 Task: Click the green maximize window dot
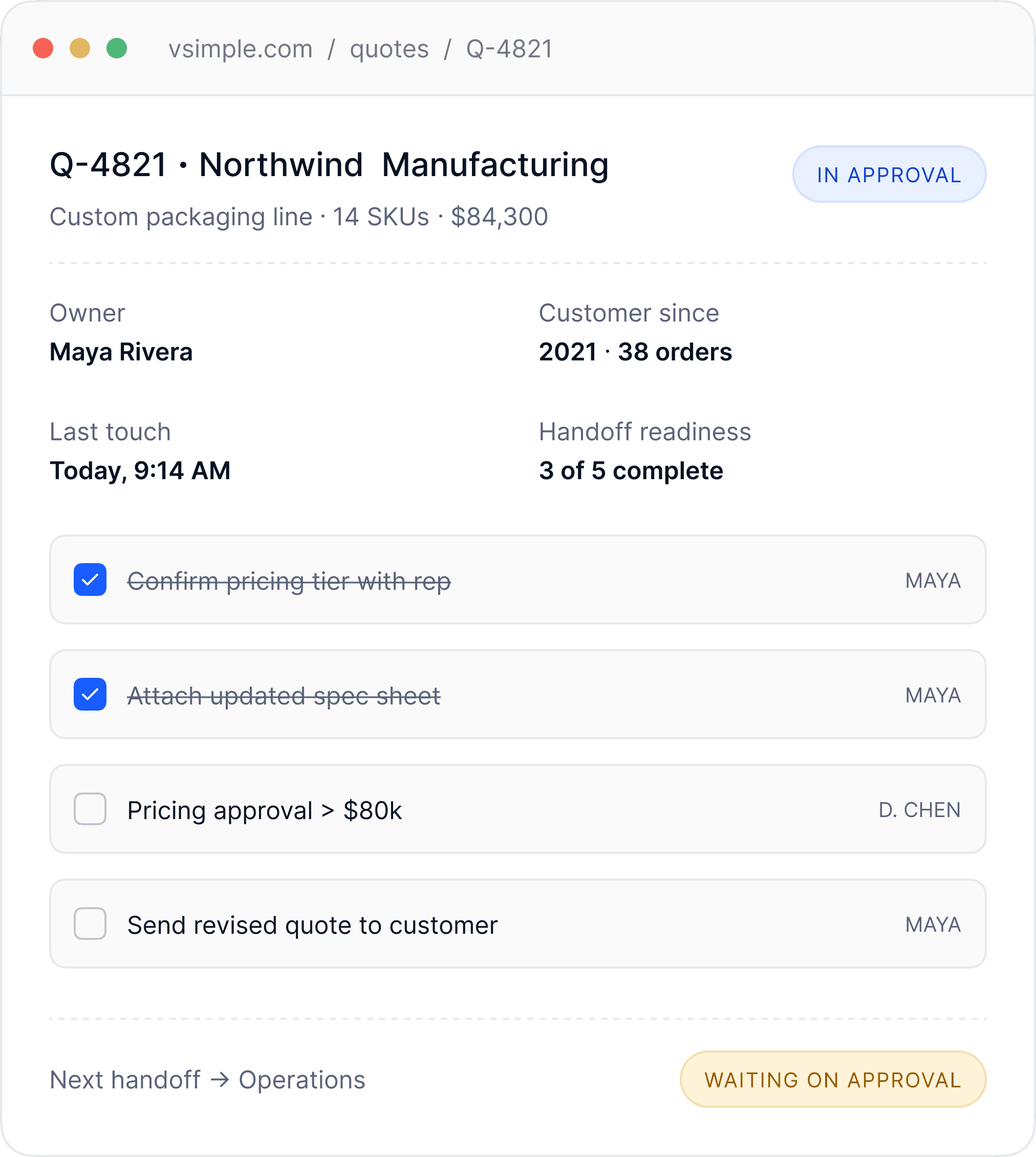tap(117, 49)
